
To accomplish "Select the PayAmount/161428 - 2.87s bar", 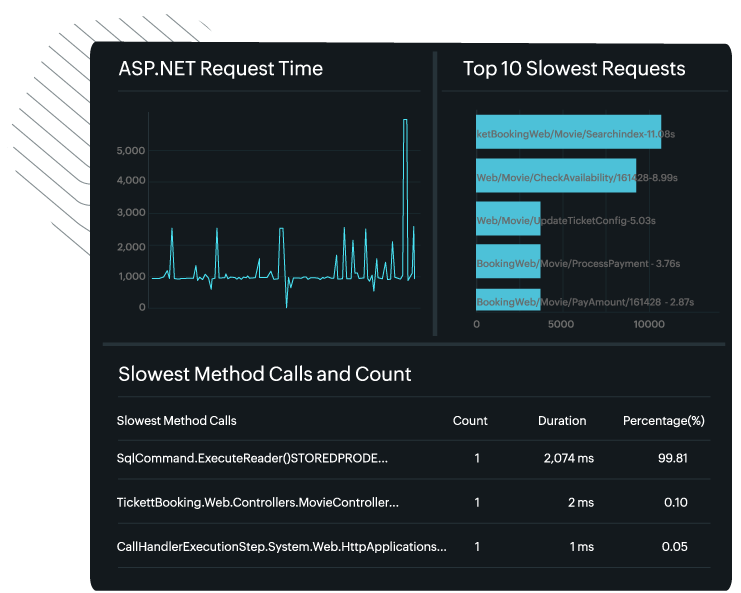I will (x=508, y=300).
